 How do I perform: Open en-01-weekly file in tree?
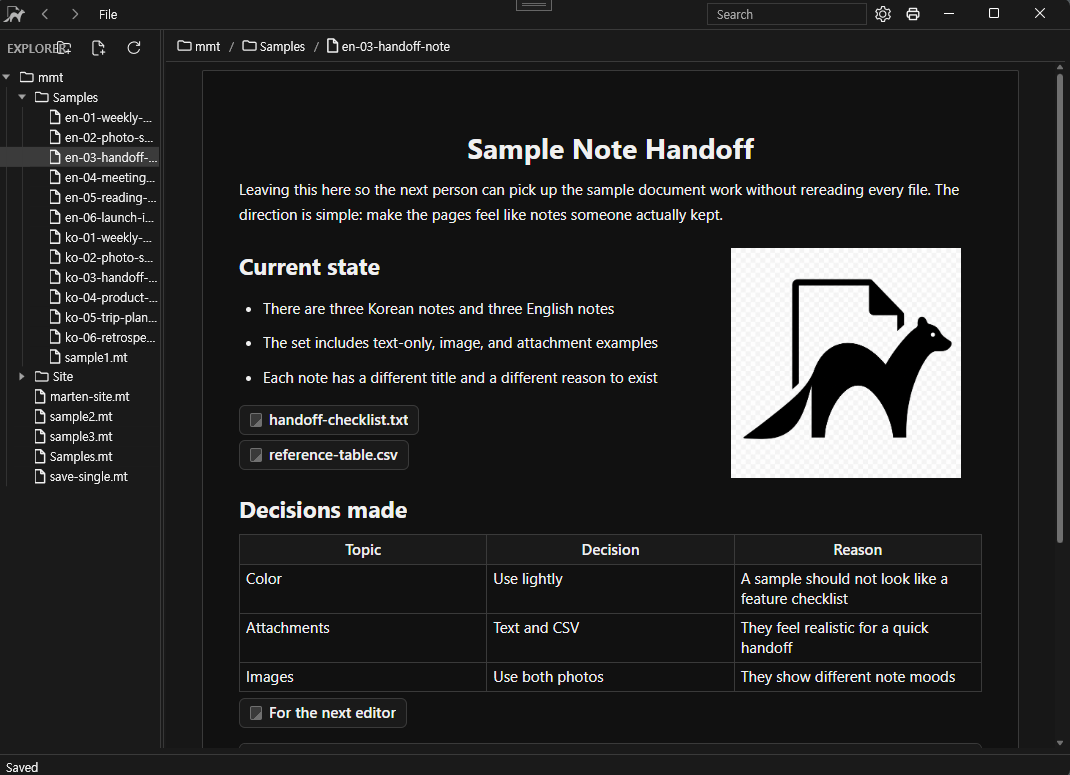point(101,117)
